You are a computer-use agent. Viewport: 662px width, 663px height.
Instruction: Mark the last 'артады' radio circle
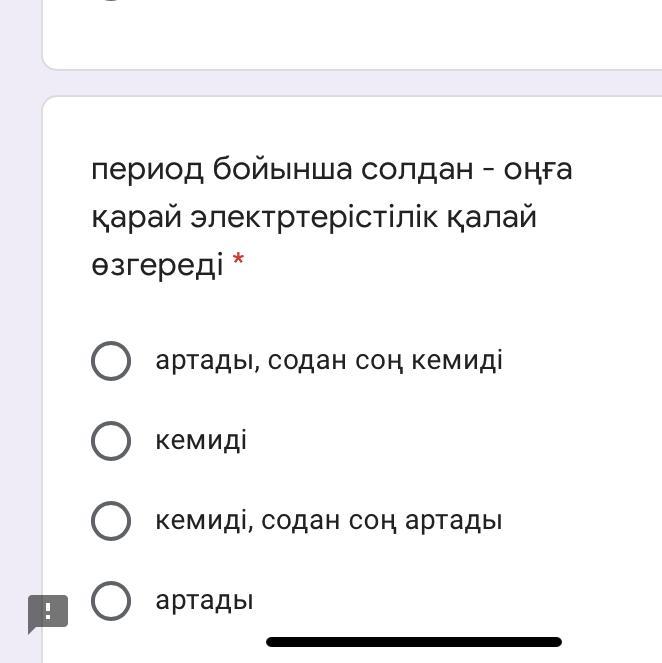click(x=111, y=600)
